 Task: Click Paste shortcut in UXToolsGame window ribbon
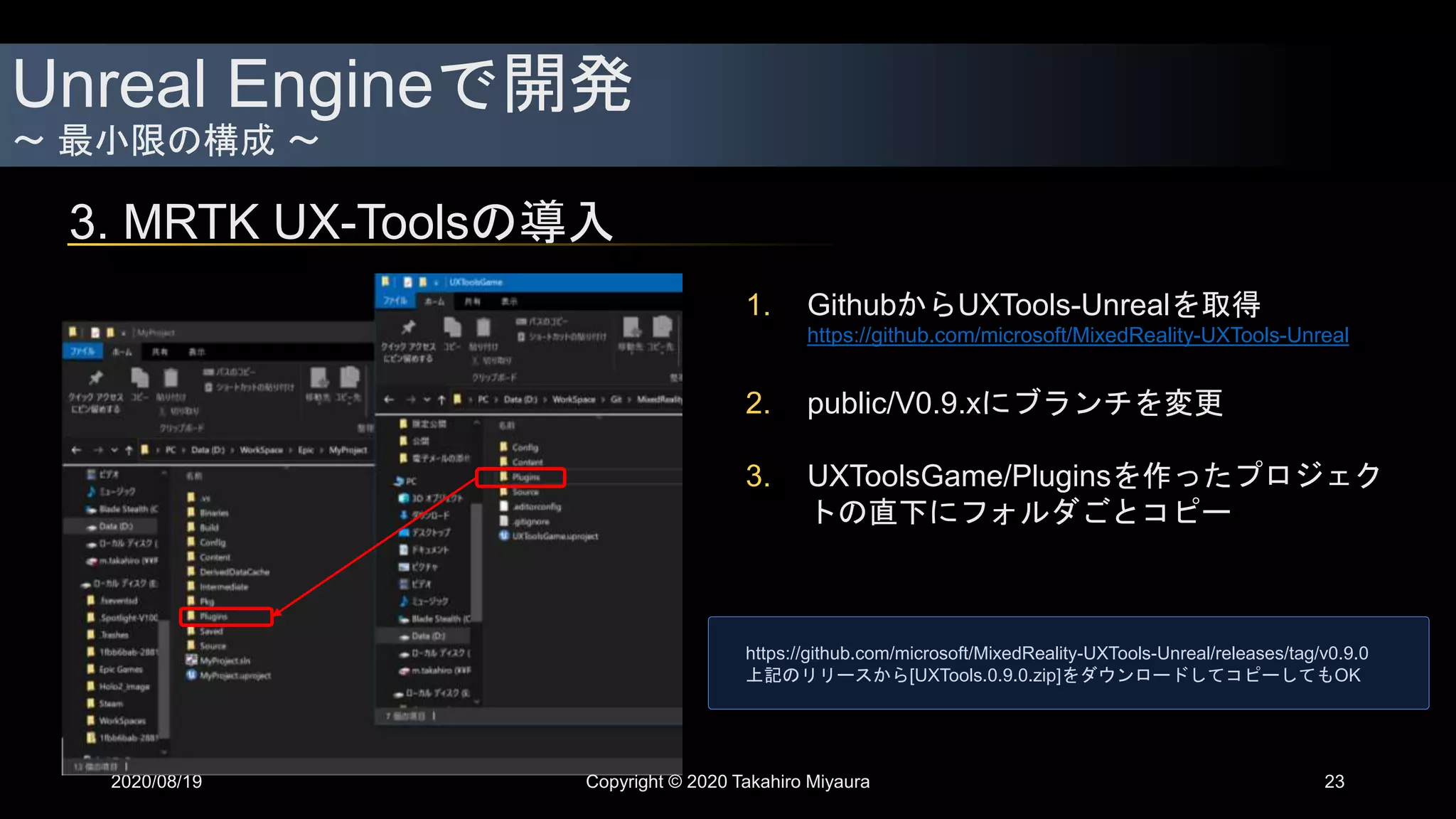click(x=562, y=337)
